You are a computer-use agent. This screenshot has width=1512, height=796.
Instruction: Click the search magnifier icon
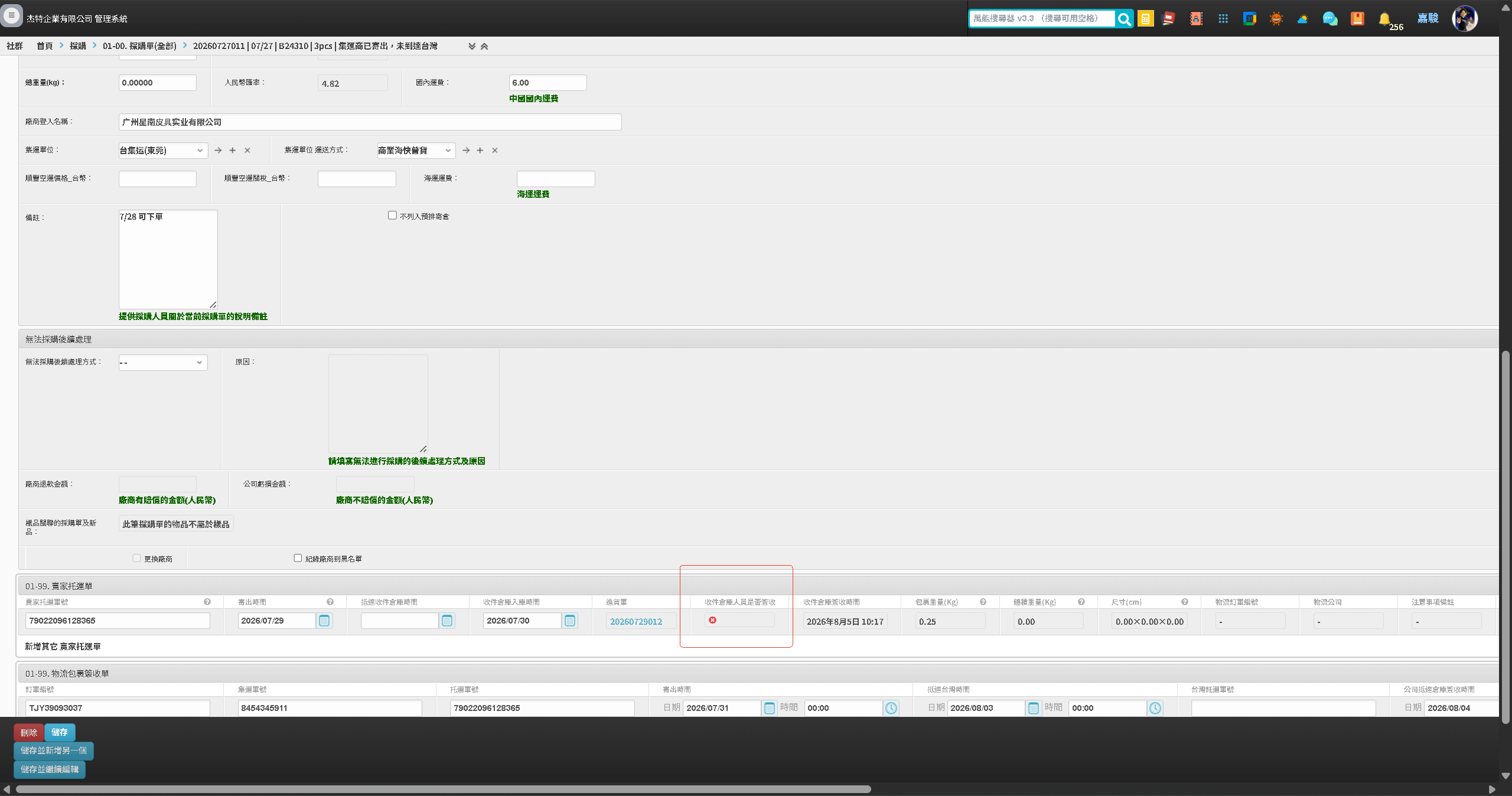click(1124, 19)
